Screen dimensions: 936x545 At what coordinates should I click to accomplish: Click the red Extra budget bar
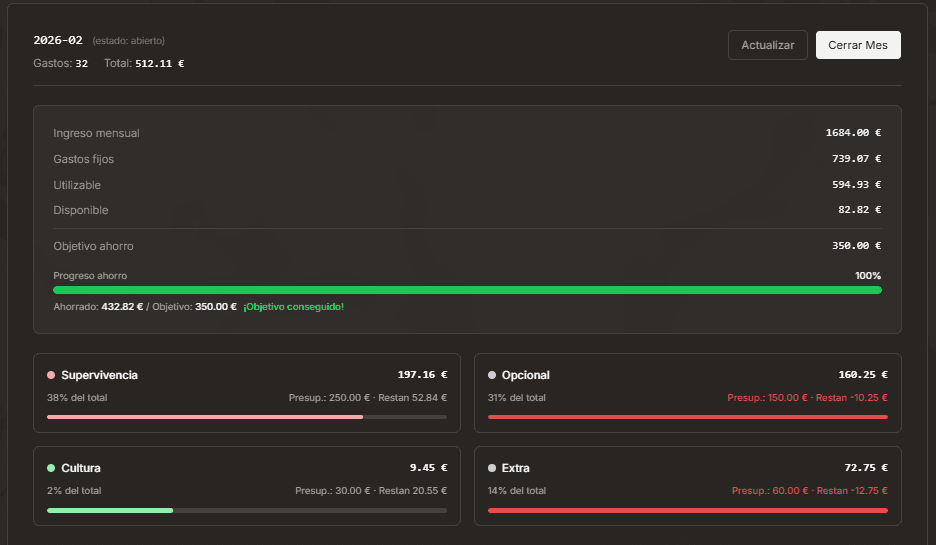(687, 510)
